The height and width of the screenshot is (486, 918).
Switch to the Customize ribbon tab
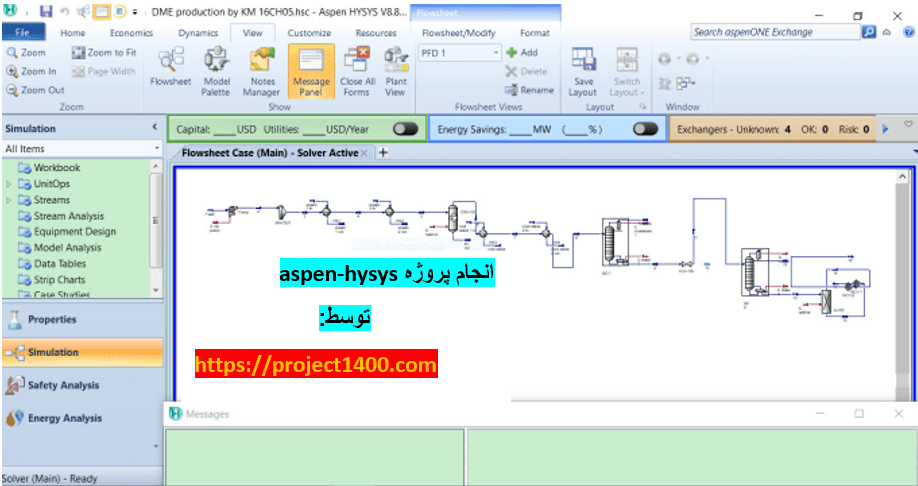tap(309, 33)
